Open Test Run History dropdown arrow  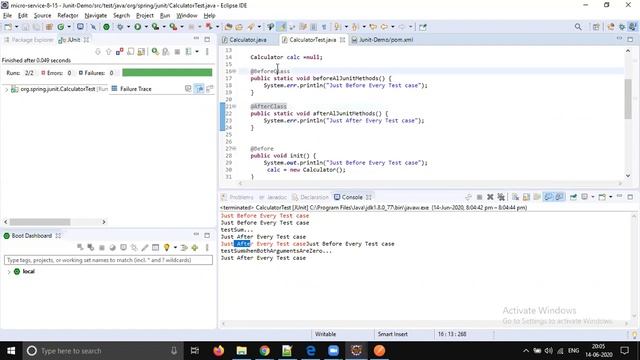197,52
